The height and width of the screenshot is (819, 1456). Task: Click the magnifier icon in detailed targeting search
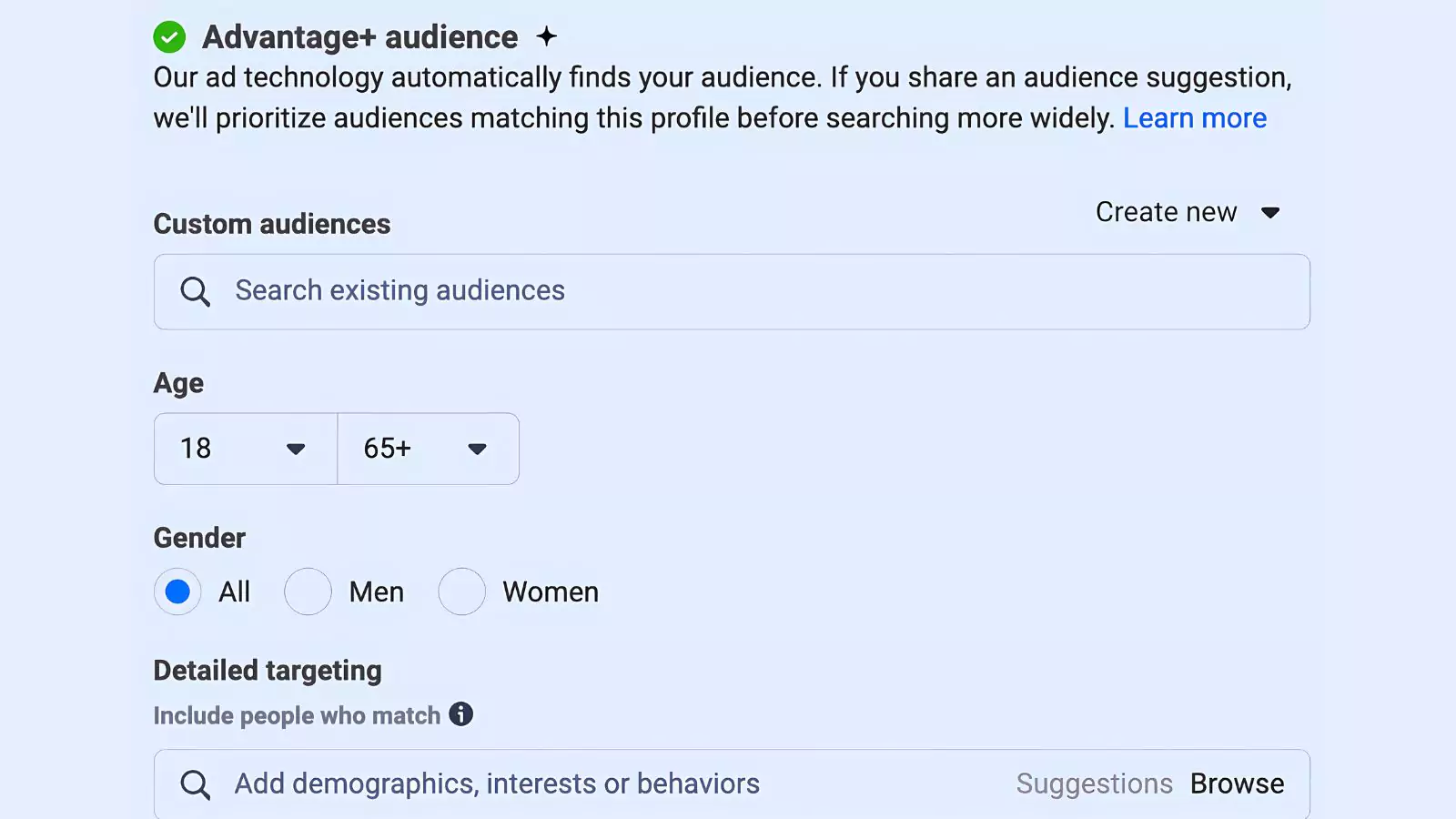[195, 784]
